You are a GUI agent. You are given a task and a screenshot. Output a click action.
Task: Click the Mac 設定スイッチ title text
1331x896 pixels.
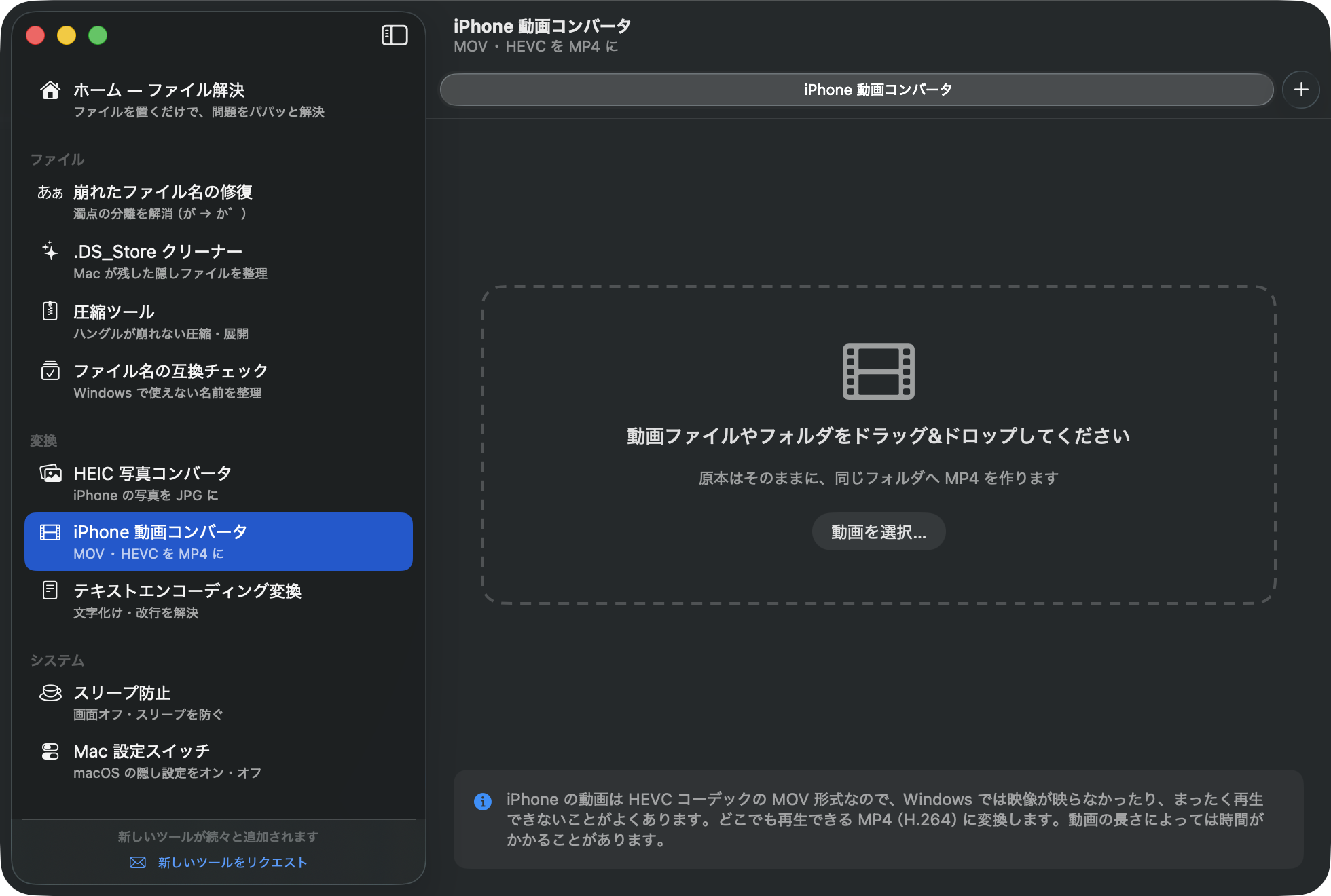click(x=142, y=751)
